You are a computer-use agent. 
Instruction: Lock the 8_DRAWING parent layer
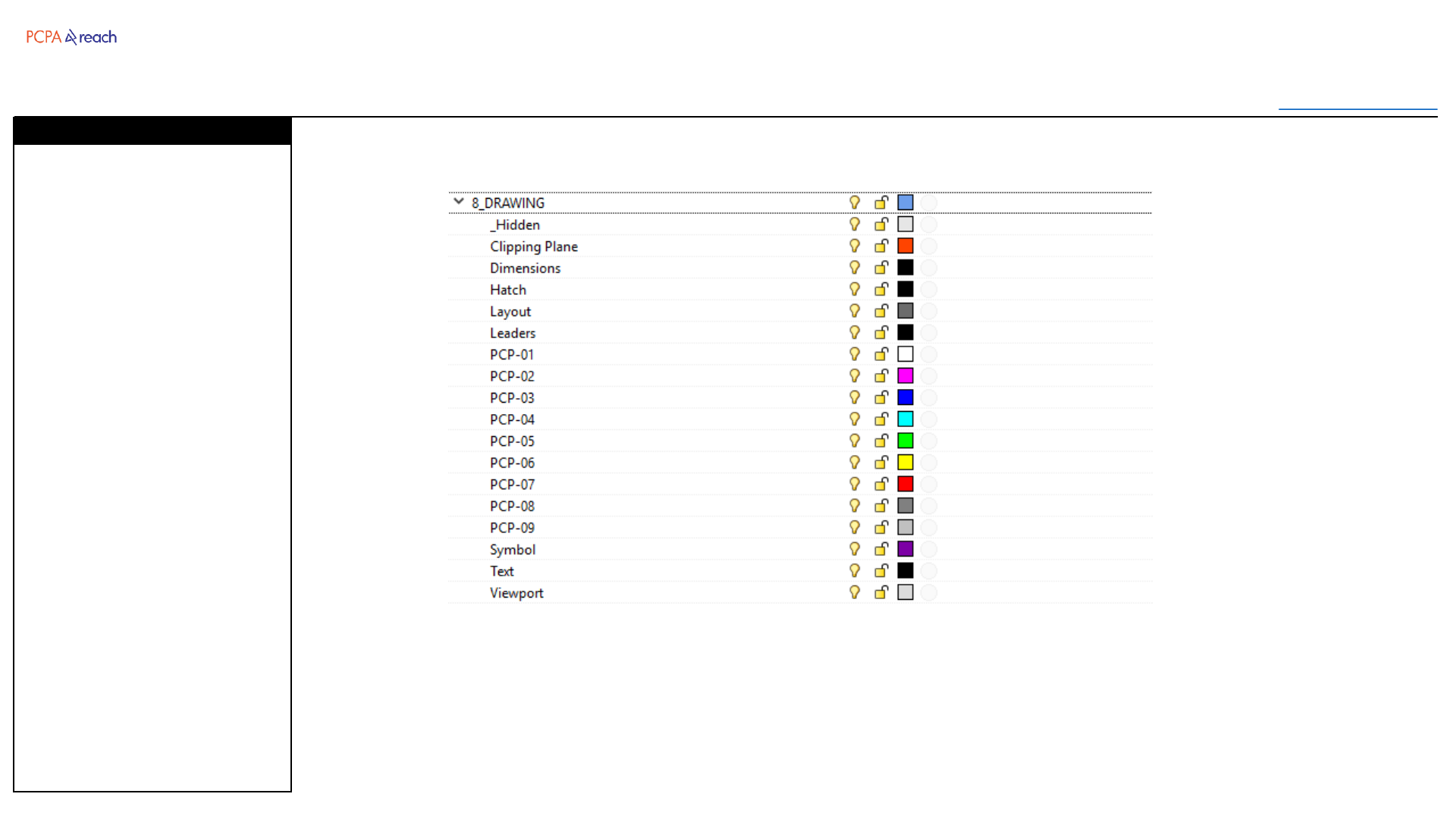881,202
